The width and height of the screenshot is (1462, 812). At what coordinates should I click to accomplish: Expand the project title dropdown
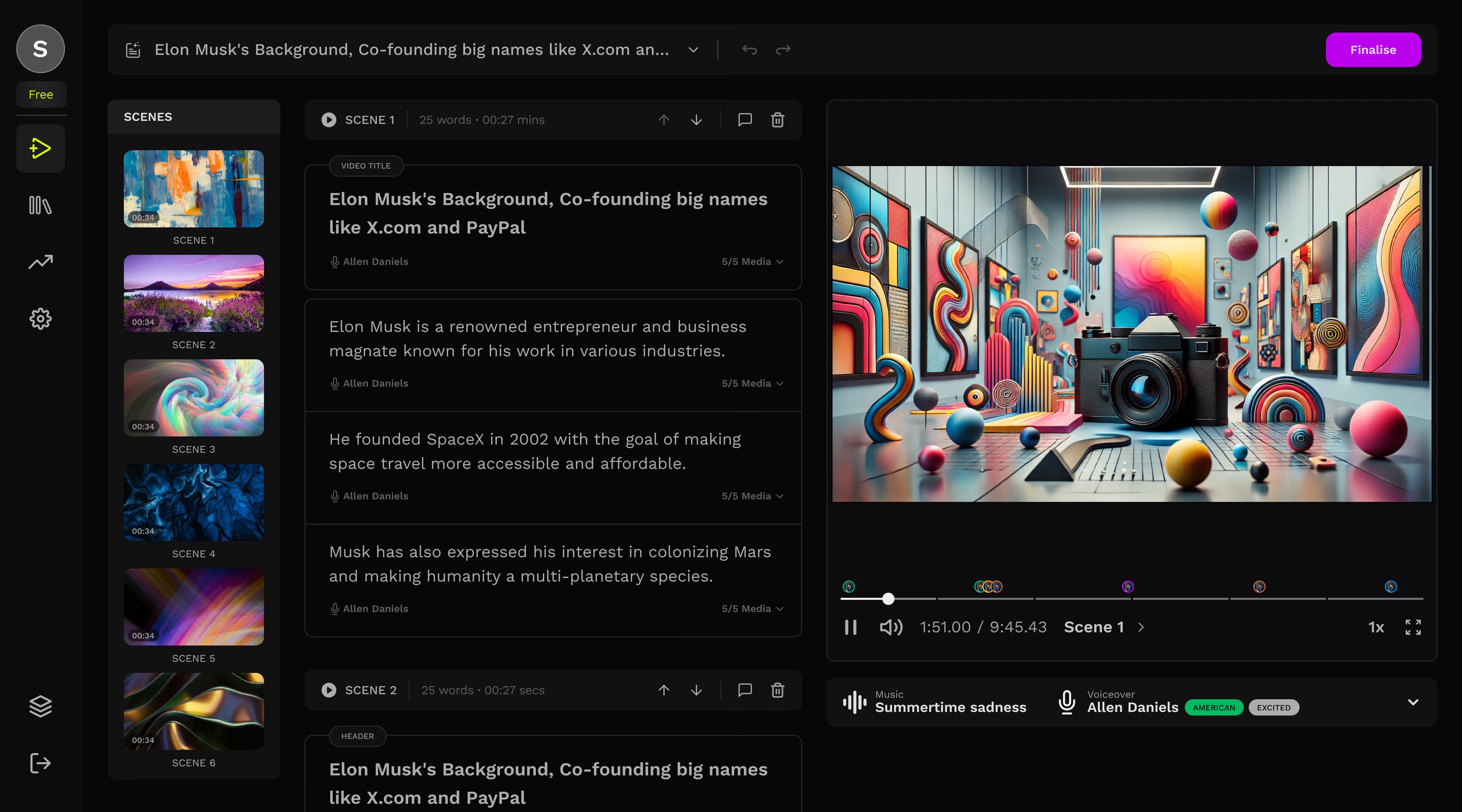tap(693, 50)
